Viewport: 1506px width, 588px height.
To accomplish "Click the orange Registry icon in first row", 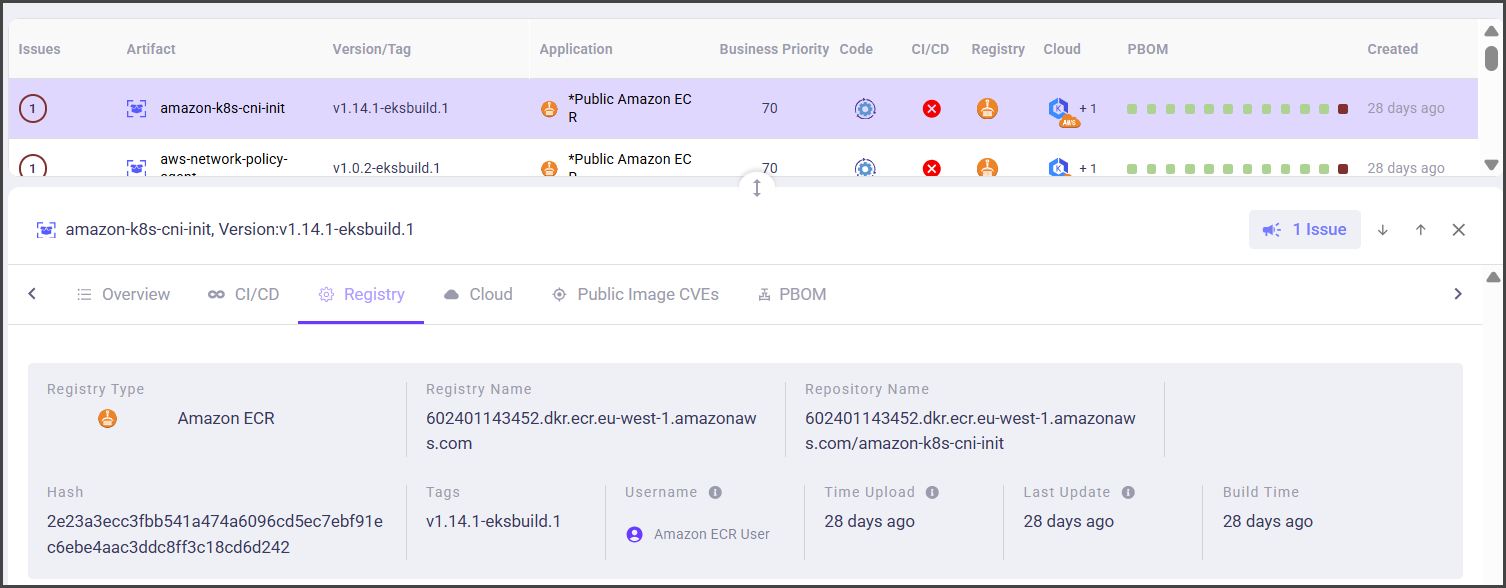I will click(x=987, y=109).
